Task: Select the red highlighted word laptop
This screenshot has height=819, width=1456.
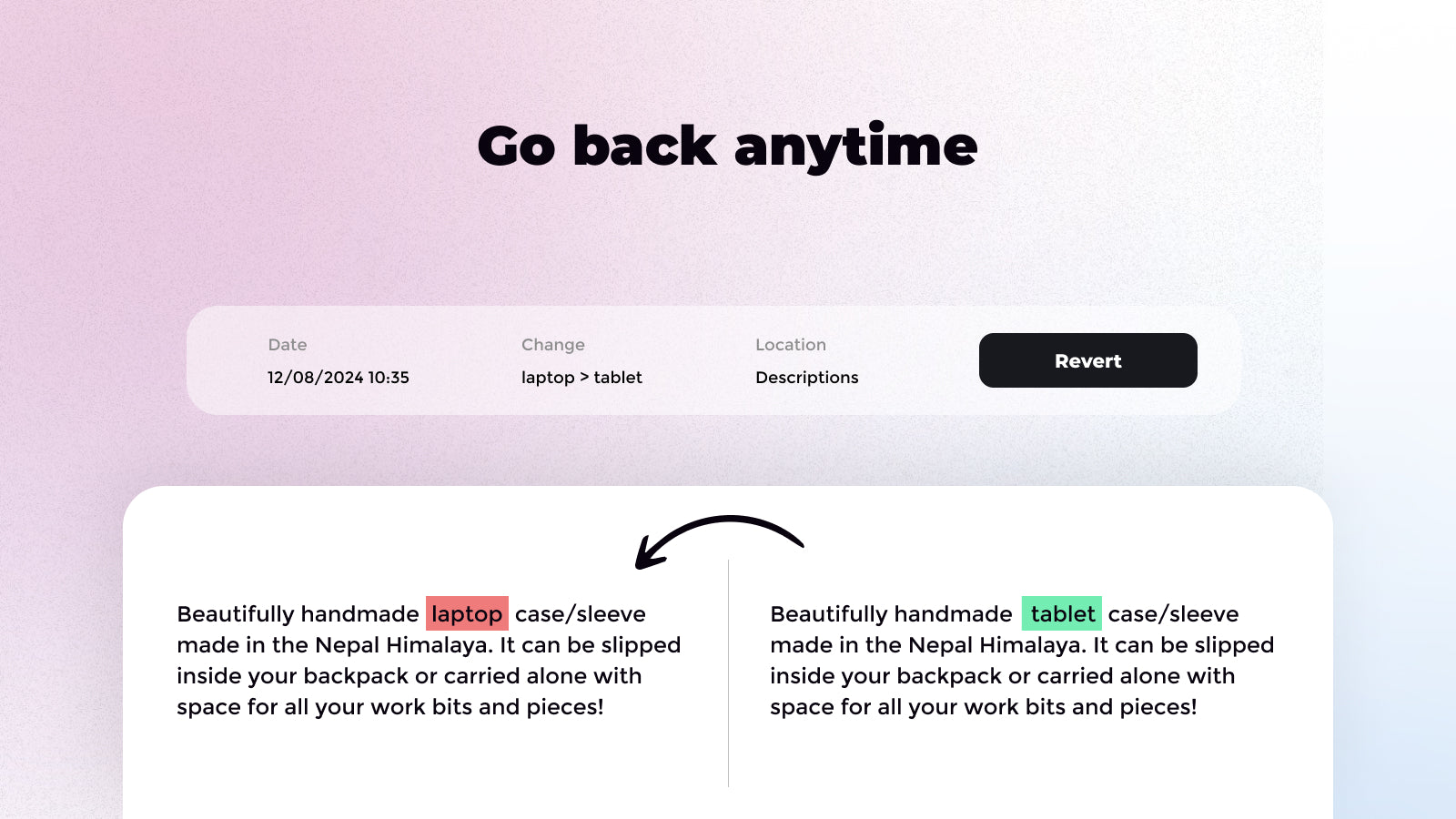Action: (467, 614)
